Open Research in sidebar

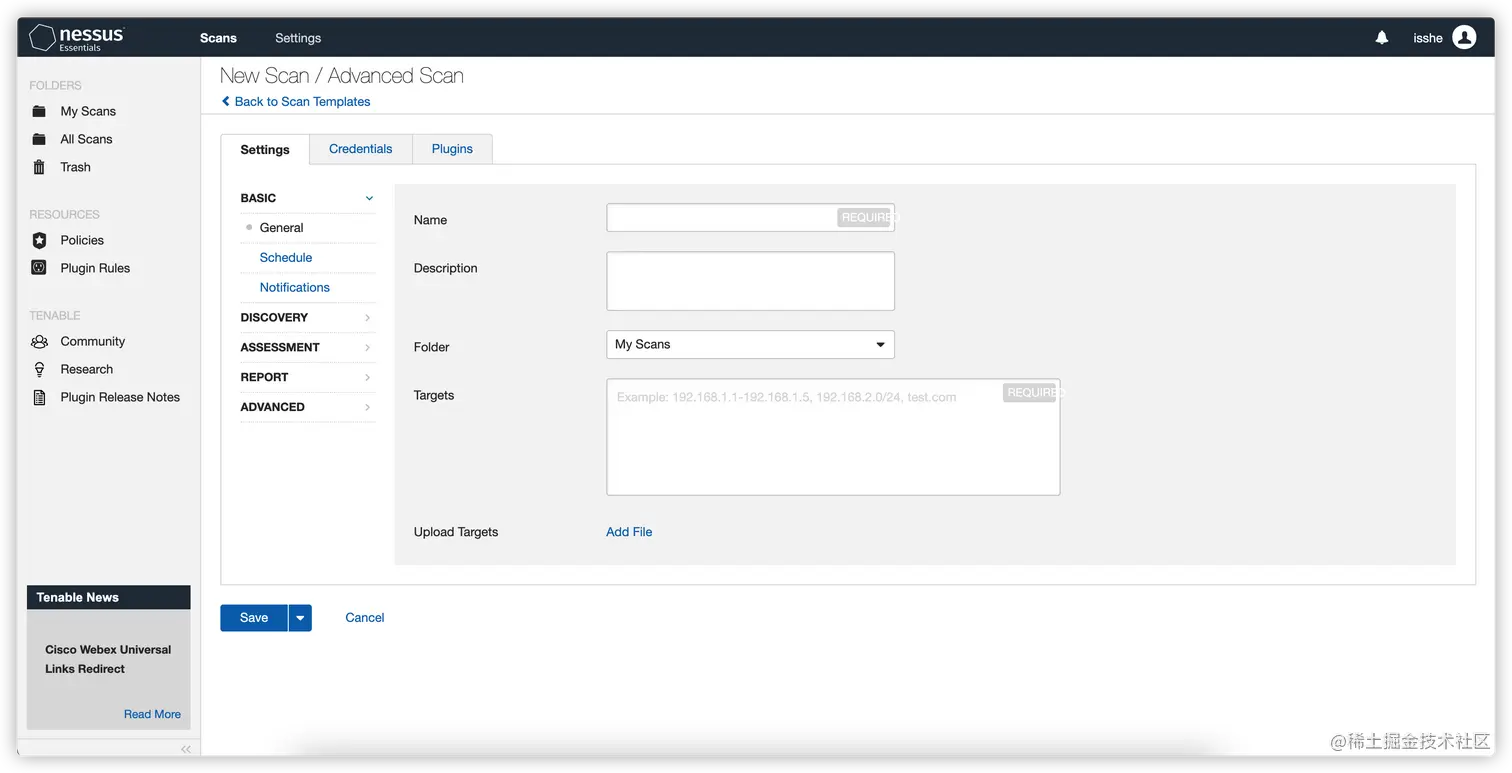86,369
